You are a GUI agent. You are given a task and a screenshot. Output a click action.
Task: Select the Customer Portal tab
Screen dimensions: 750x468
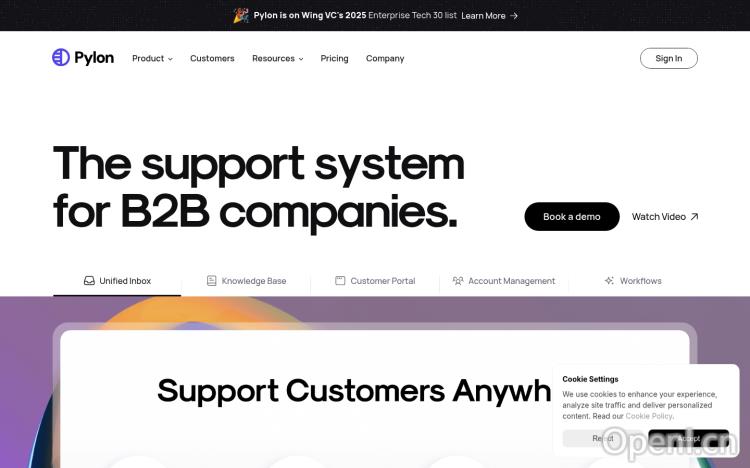coord(375,281)
